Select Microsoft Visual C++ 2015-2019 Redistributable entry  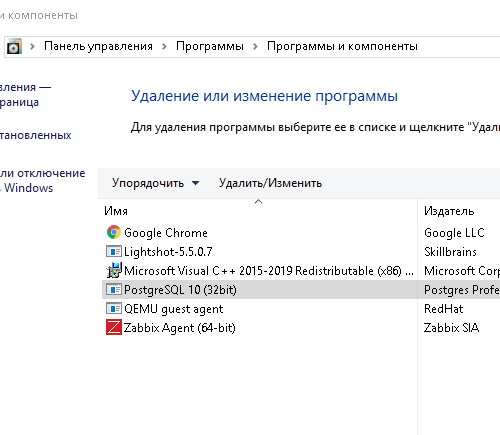pyautogui.click(x=269, y=271)
